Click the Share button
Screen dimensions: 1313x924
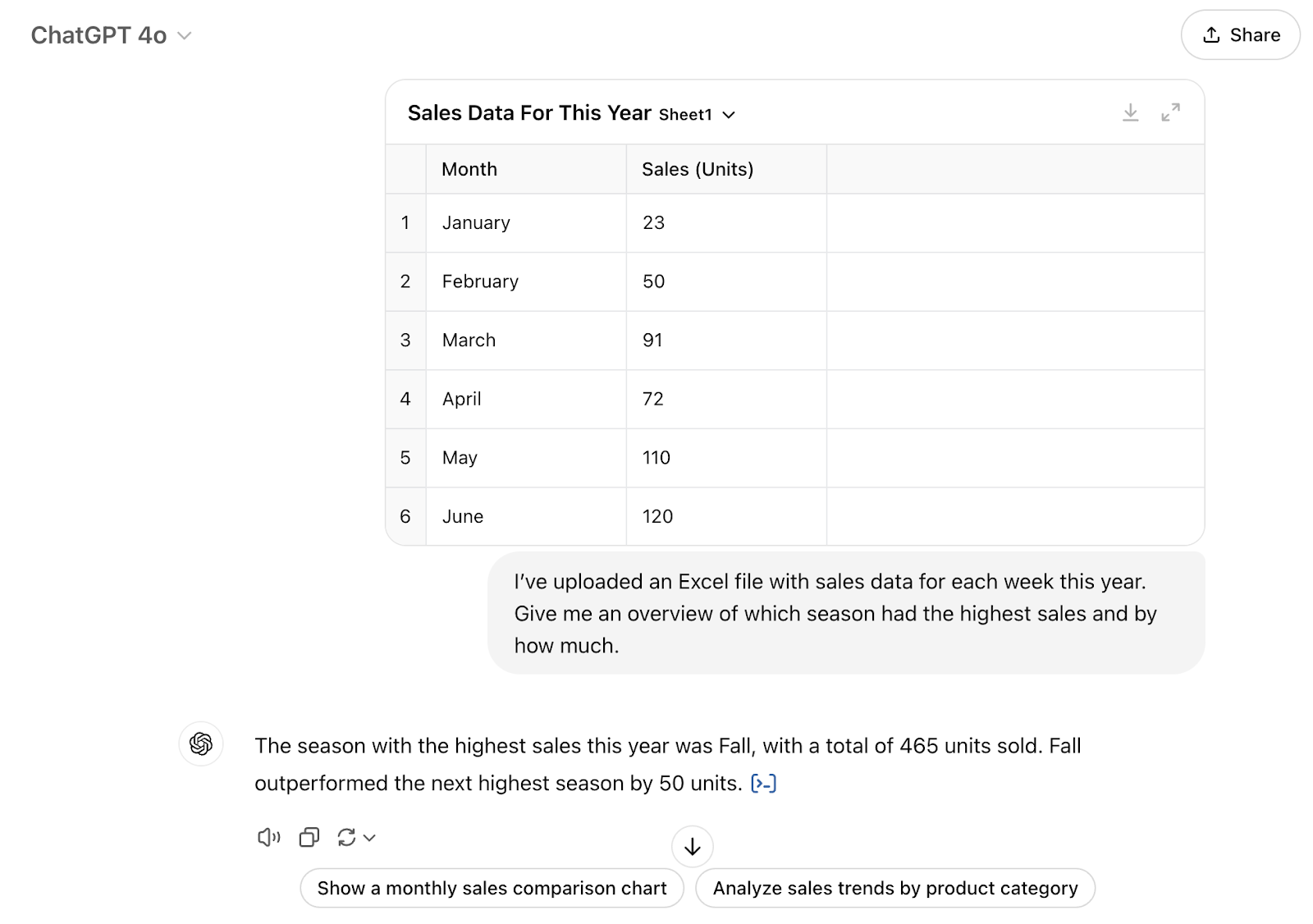click(1240, 35)
